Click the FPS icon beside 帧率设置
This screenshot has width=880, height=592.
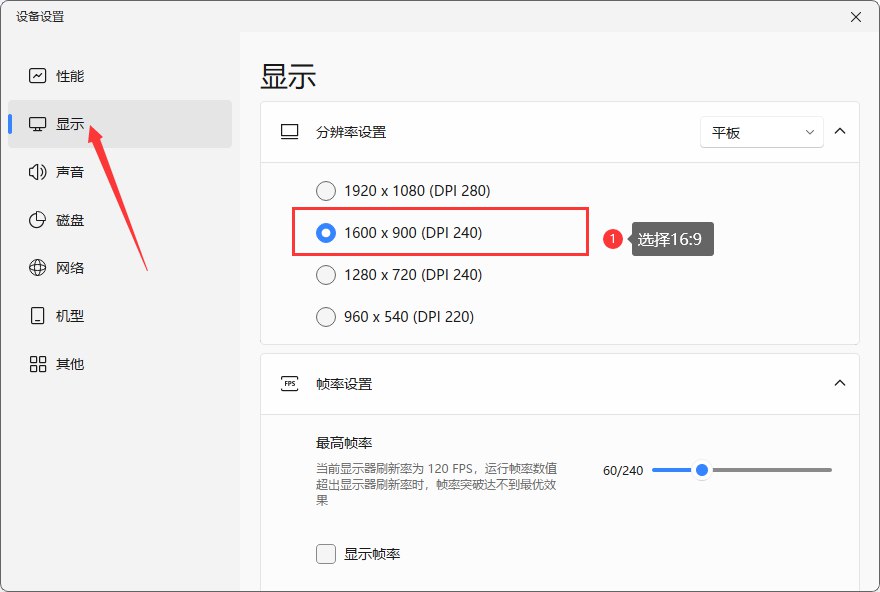point(290,384)
